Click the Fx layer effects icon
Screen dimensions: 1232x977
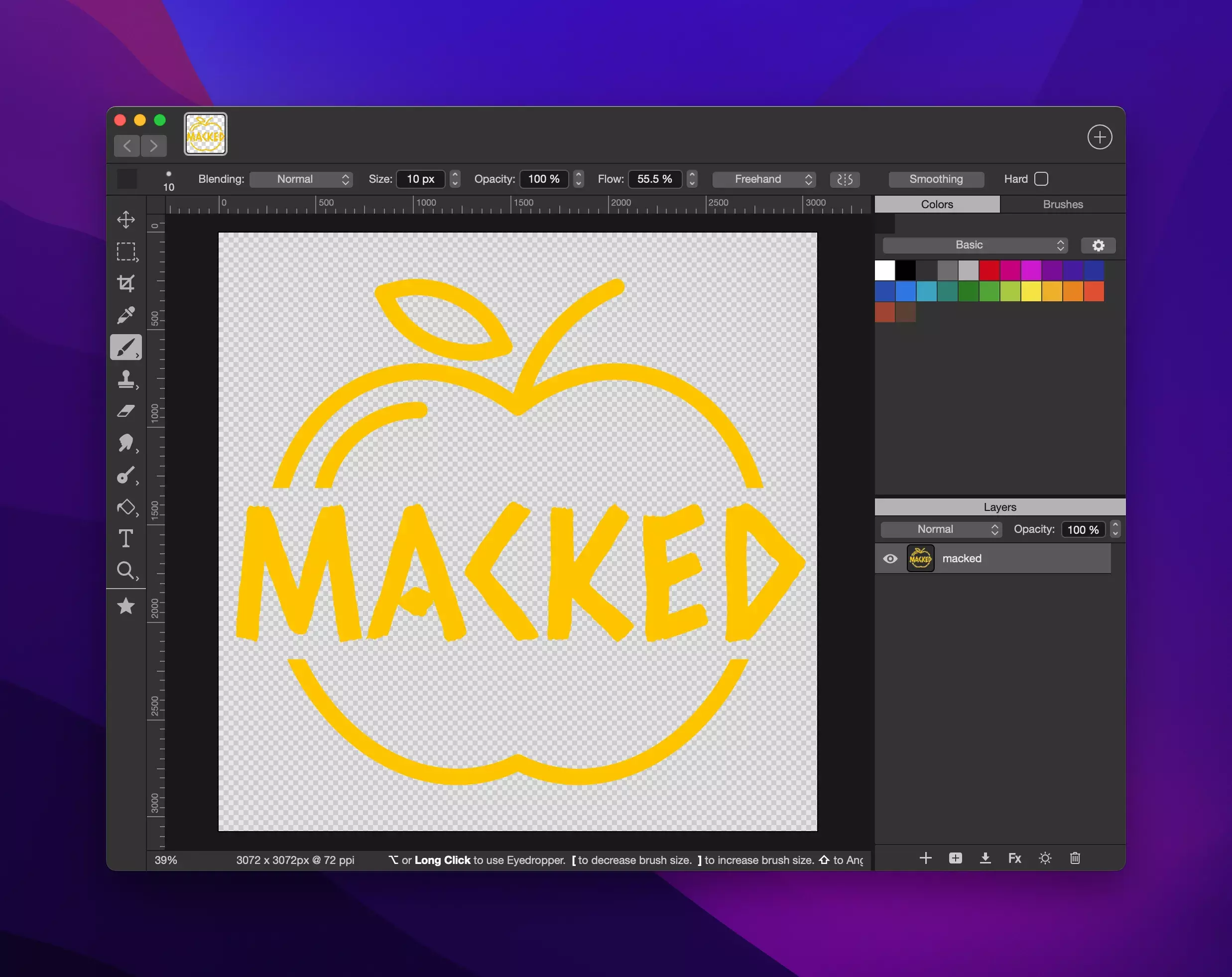coord(1014,858)
